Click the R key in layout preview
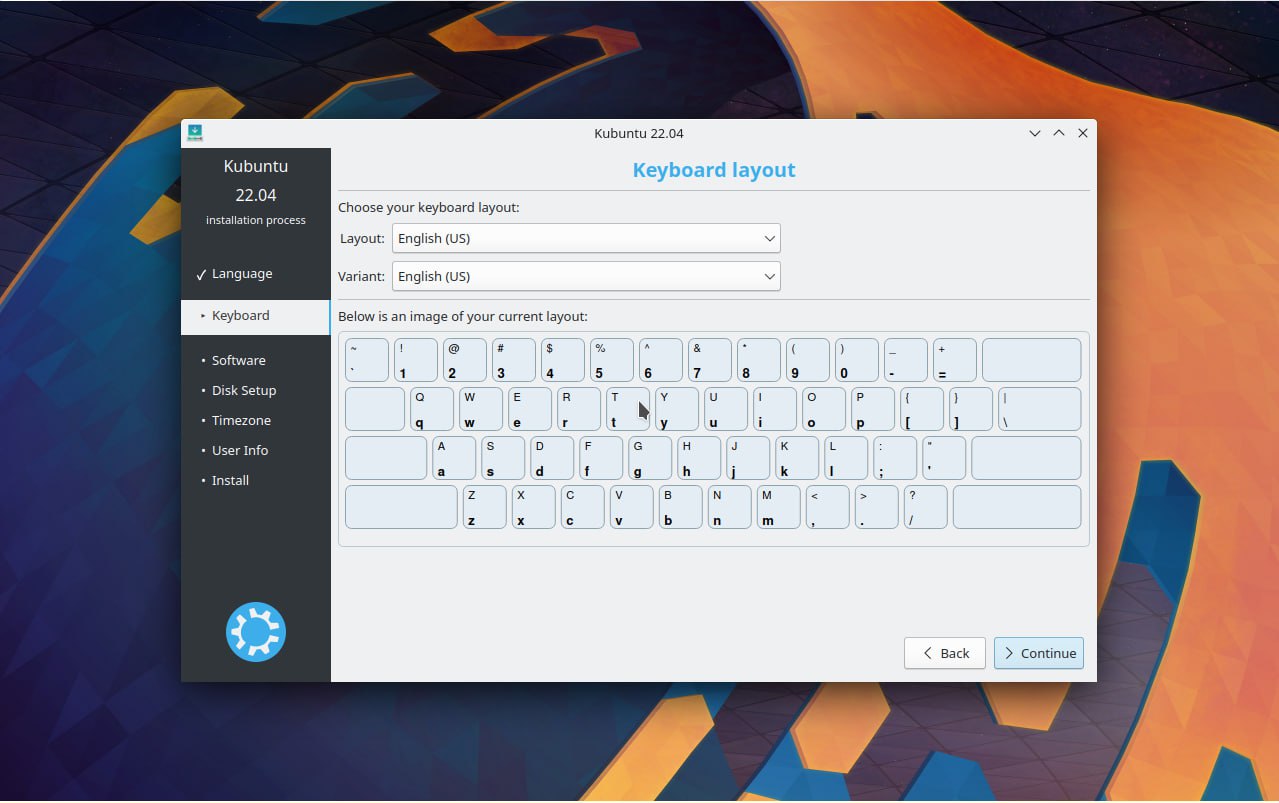Image resolution: width=1279 pixels, height=803 pixels. pyautogui.click(x=579, y=409)
